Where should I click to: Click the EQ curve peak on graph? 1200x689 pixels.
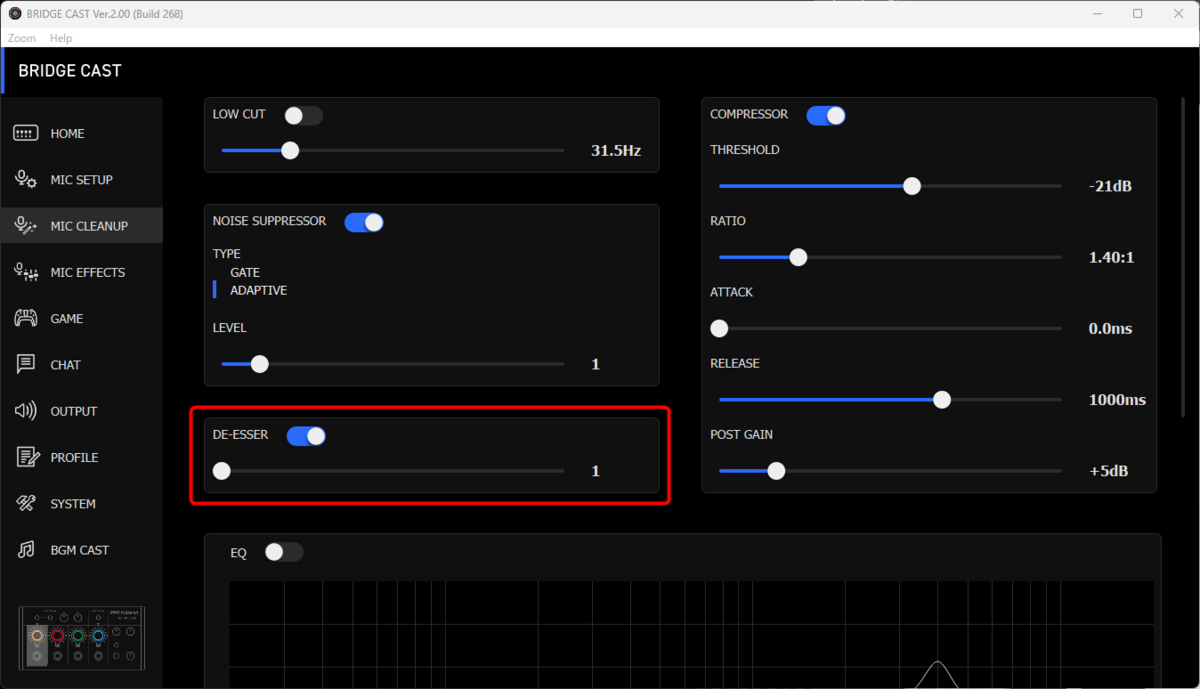coord(937,663)
